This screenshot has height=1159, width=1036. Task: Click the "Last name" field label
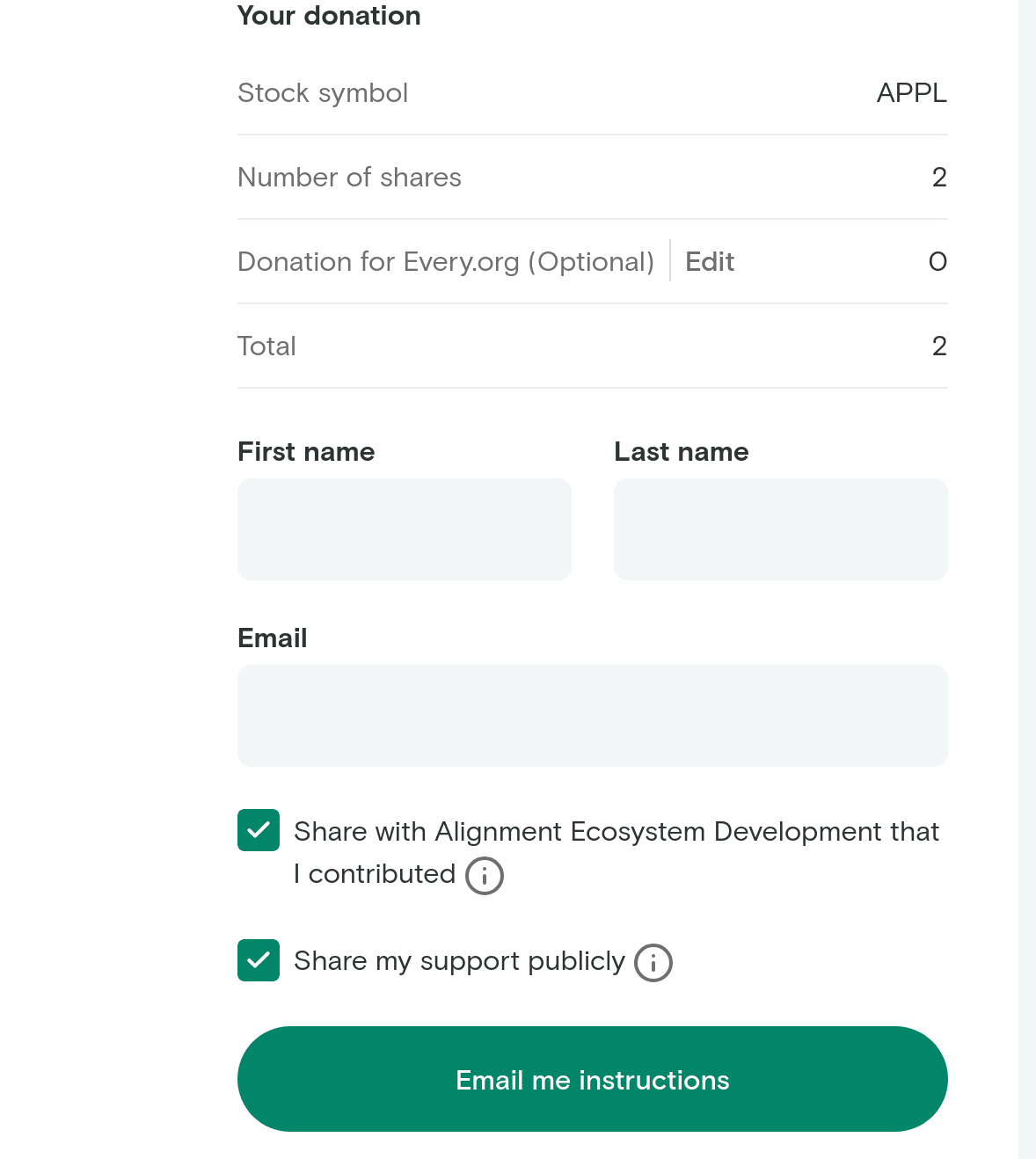(x=682, y=452)
